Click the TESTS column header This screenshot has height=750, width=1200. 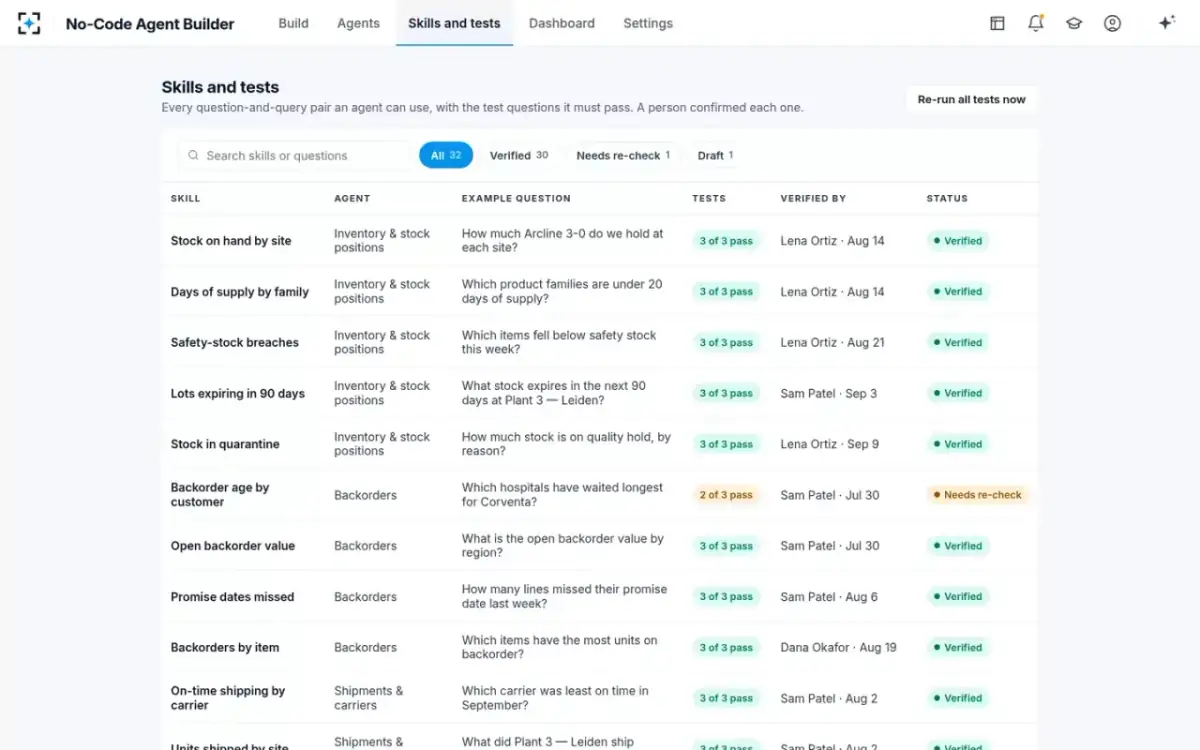[709, 198]
